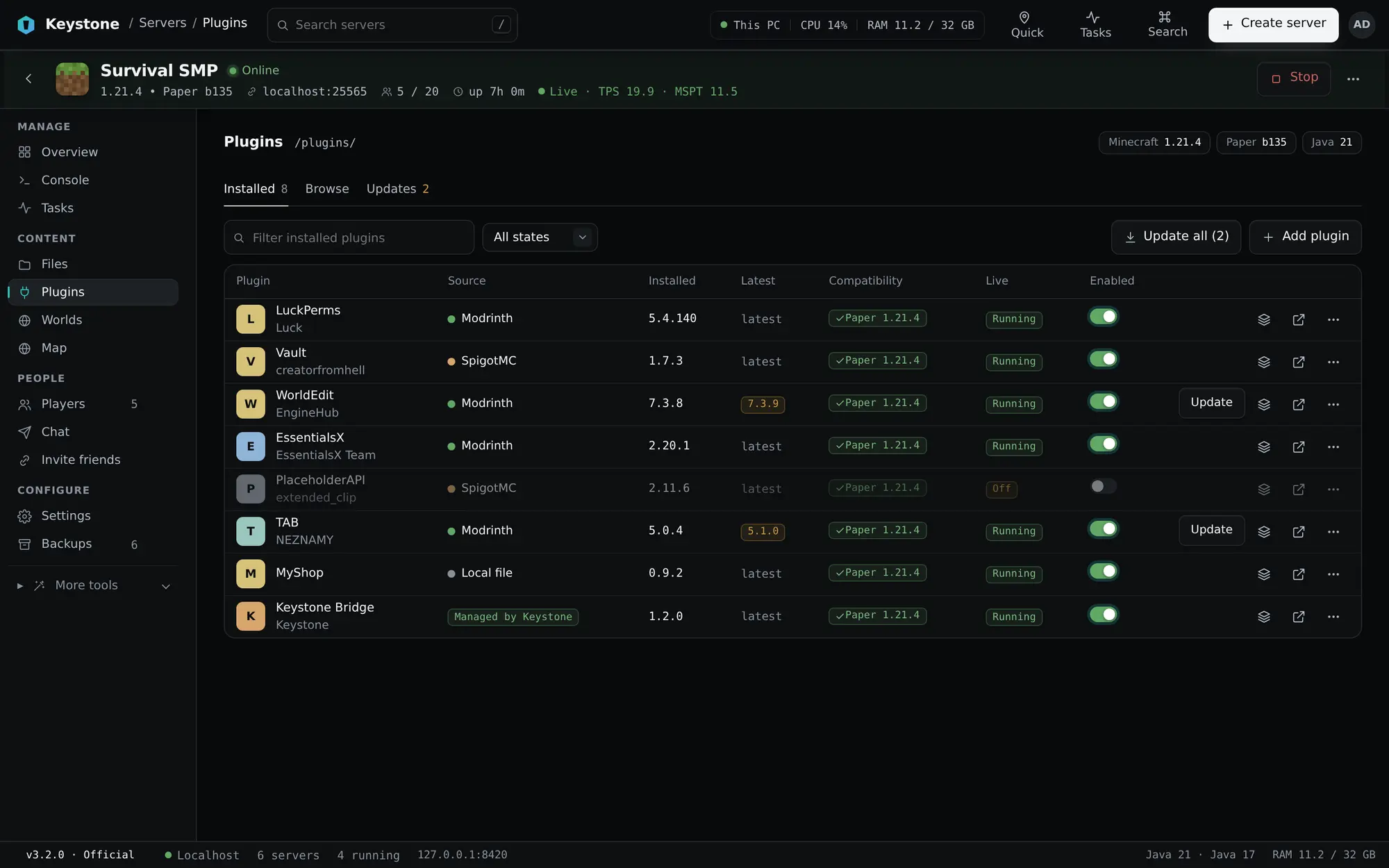Click layers icon for Keystone Bridge

pos(1264,617)
